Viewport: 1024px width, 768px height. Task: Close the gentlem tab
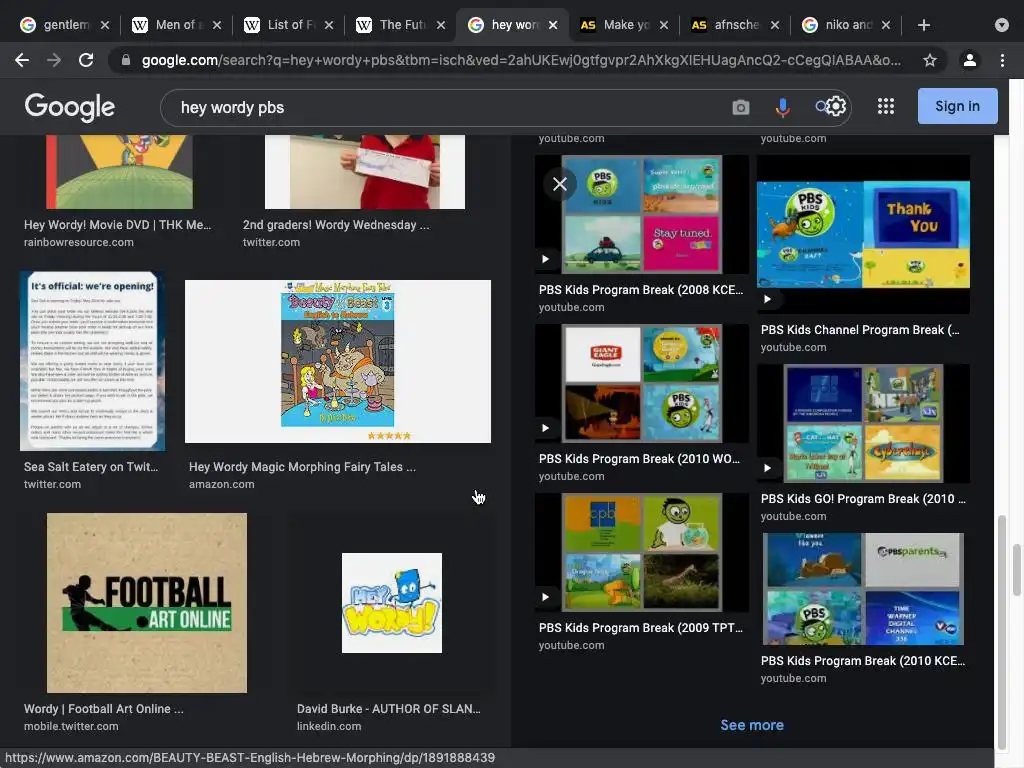pyautogui.click(x=105, y=25)
